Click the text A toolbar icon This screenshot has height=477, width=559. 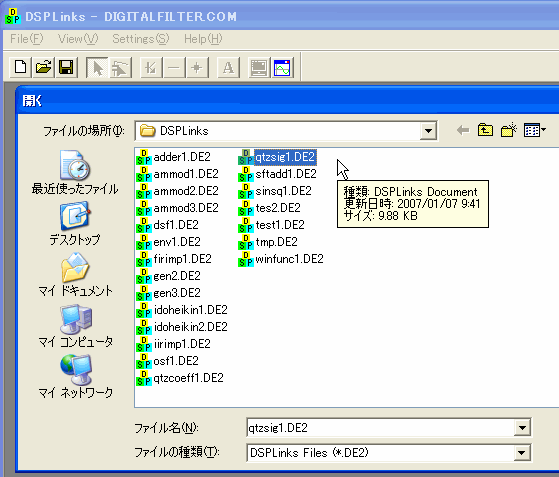[228, 67]
